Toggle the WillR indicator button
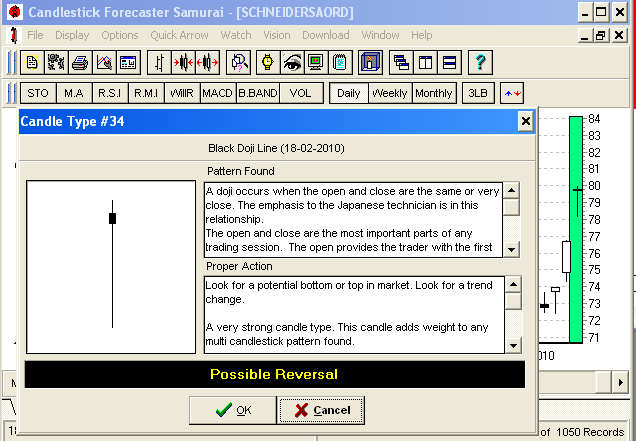The width and height of the screenshot is (636, 441). coord(182,93)
